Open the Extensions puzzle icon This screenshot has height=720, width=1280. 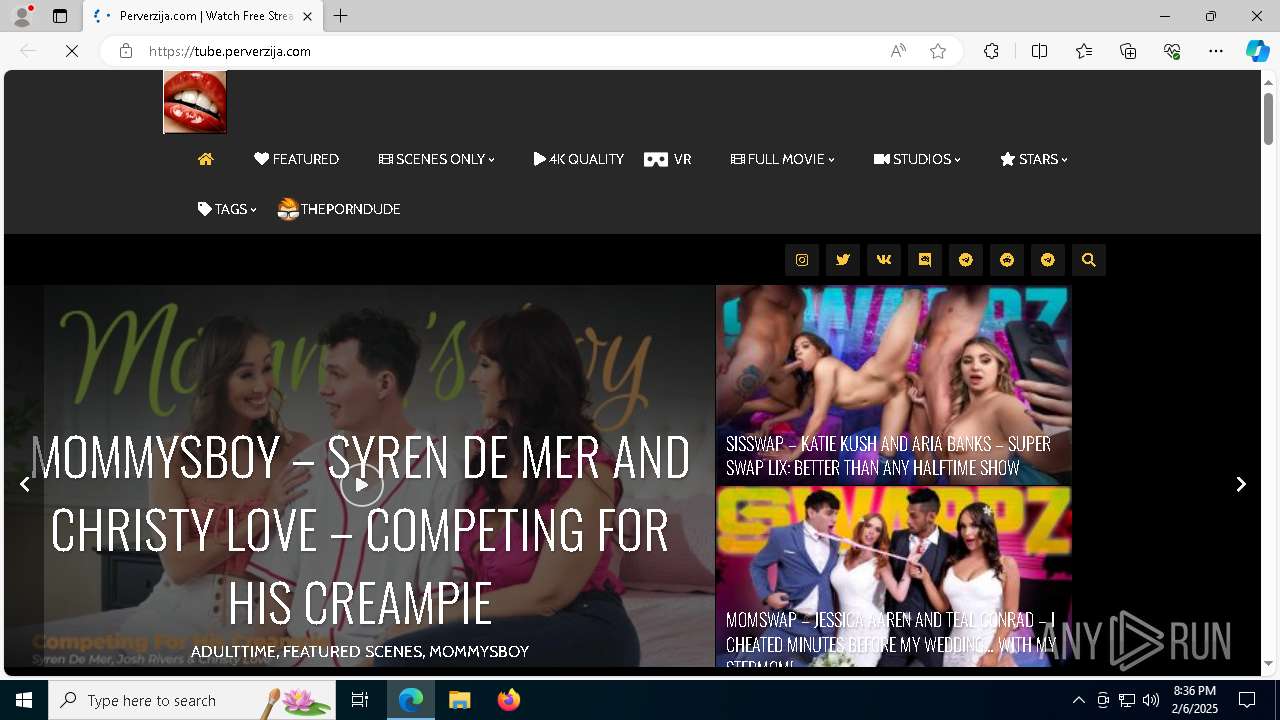pos(991,51)
